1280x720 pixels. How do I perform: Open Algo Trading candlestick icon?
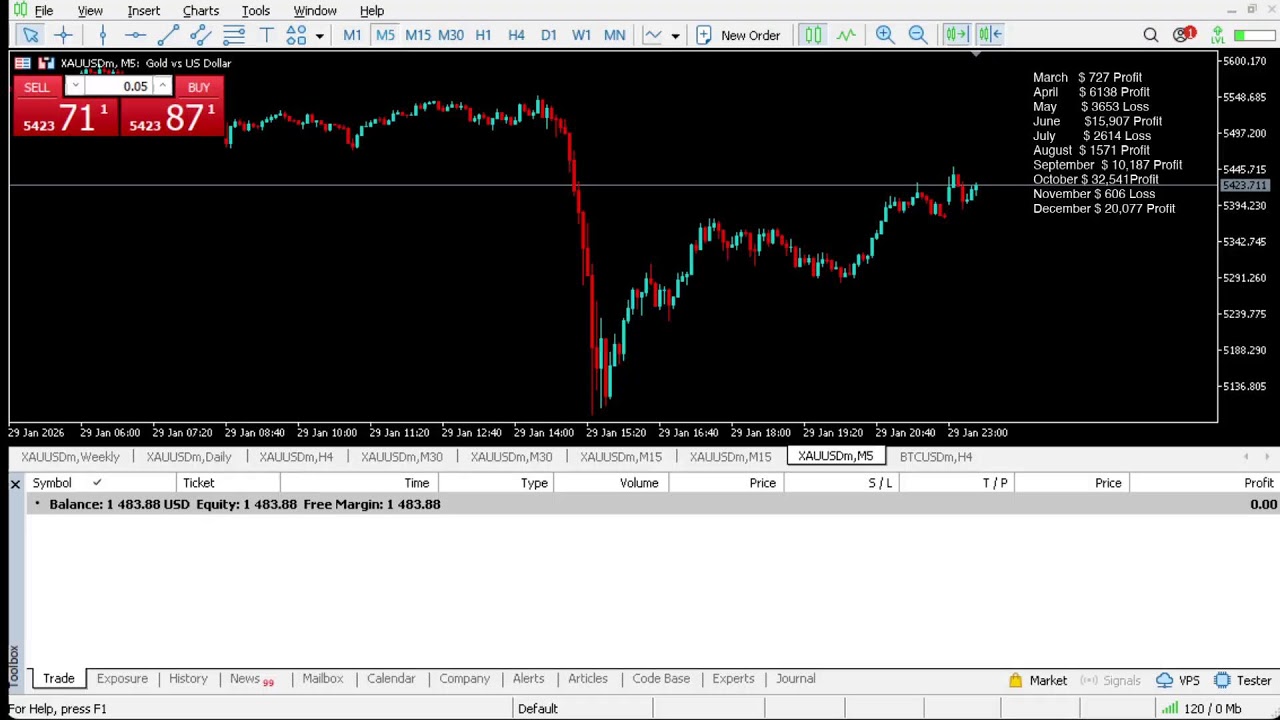(x=813, y=35)
